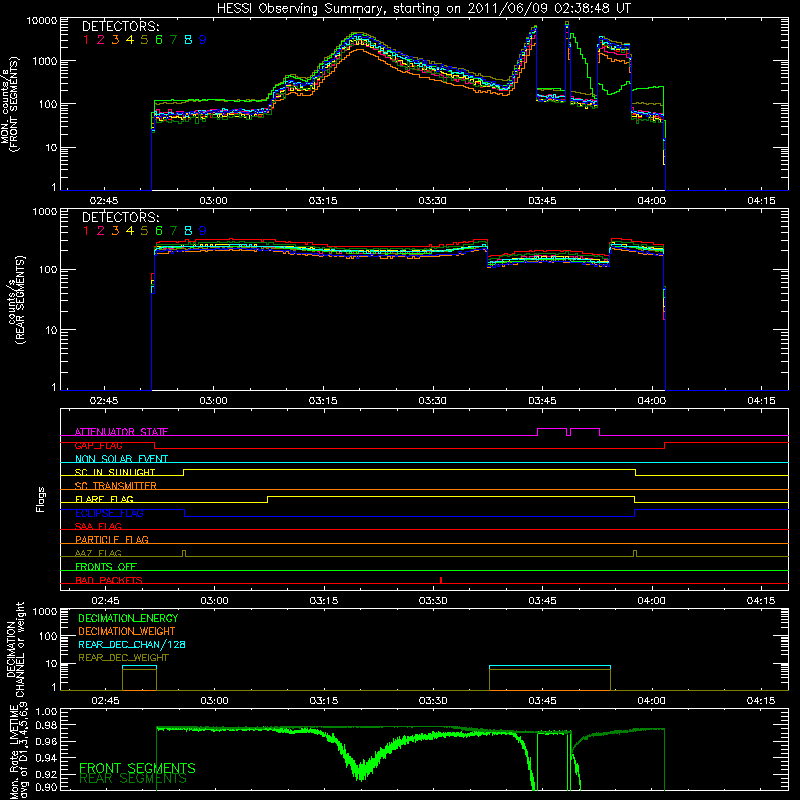Click DETECTORS: label in the front segments plot

[x=120, y=26]
